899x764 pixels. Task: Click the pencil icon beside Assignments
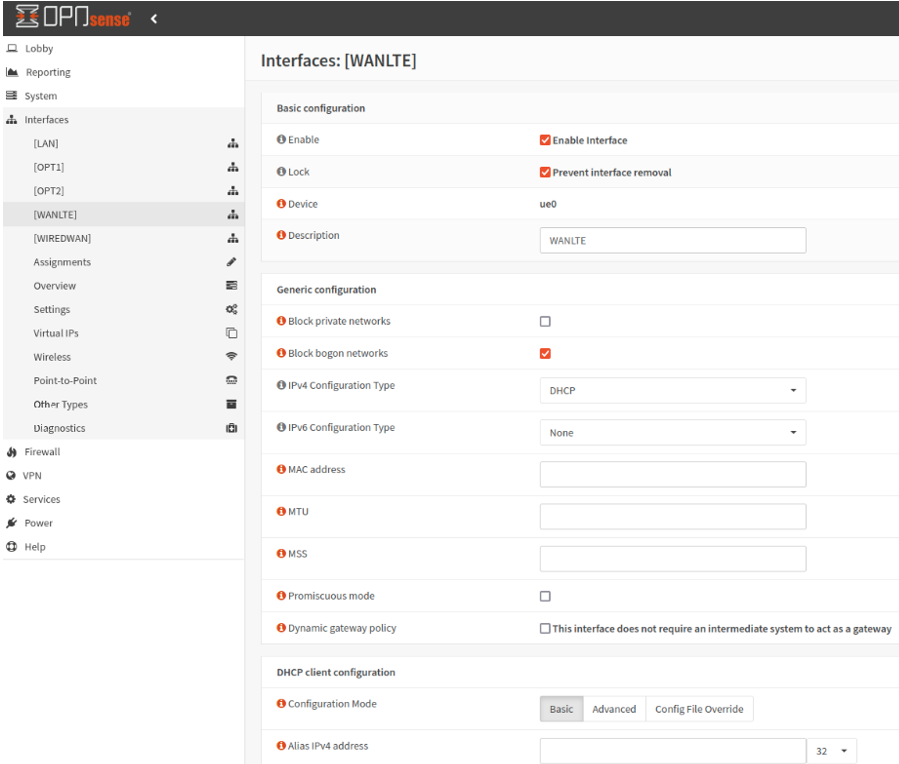point(232,262)
